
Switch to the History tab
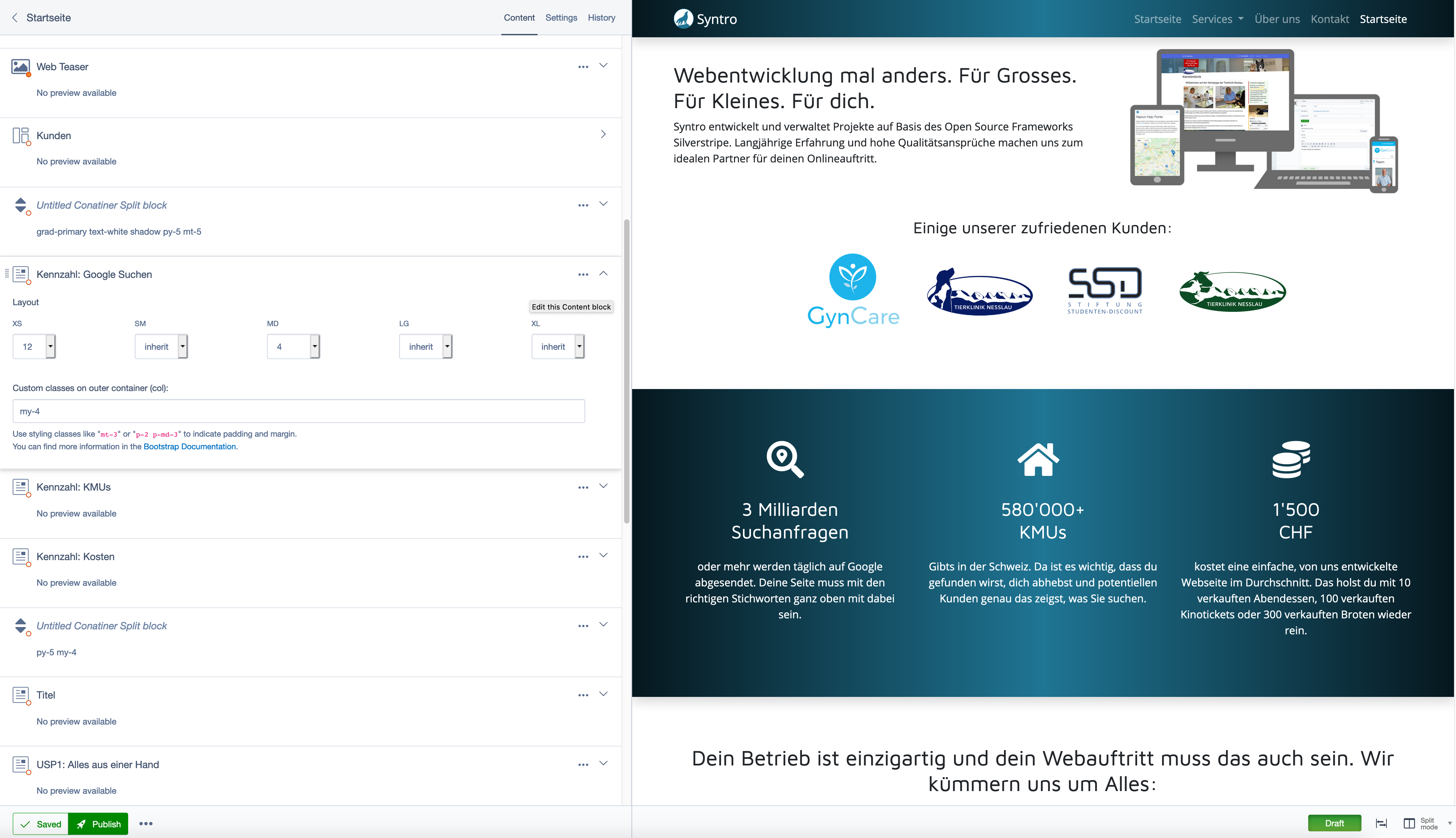[x=601, y=18]
